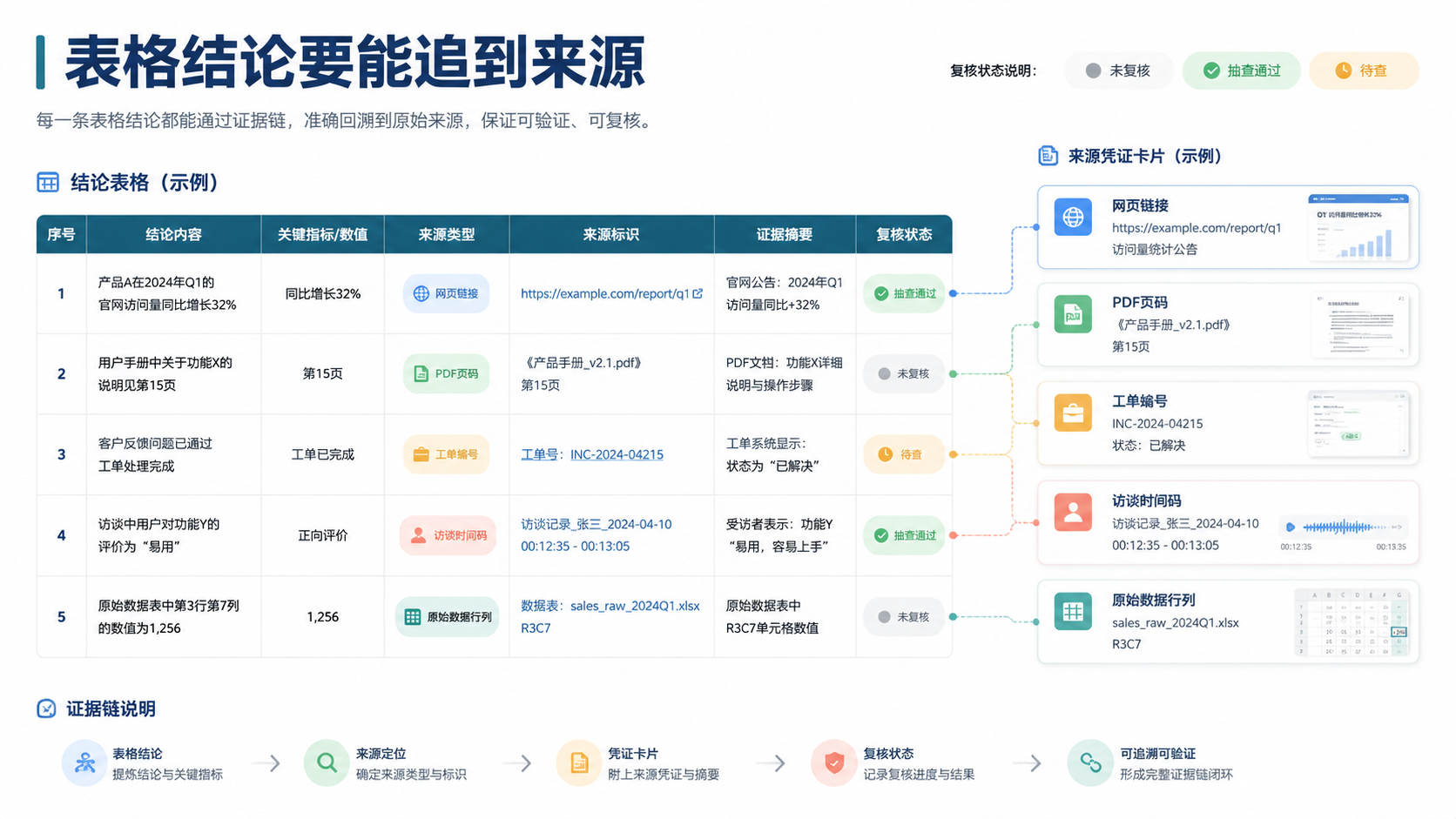Click the 复核状态 column header

pos(904,234)
